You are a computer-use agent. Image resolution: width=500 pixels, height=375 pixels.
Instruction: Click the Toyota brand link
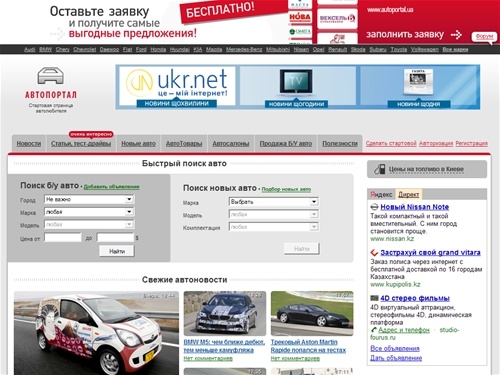click(399, 49)
